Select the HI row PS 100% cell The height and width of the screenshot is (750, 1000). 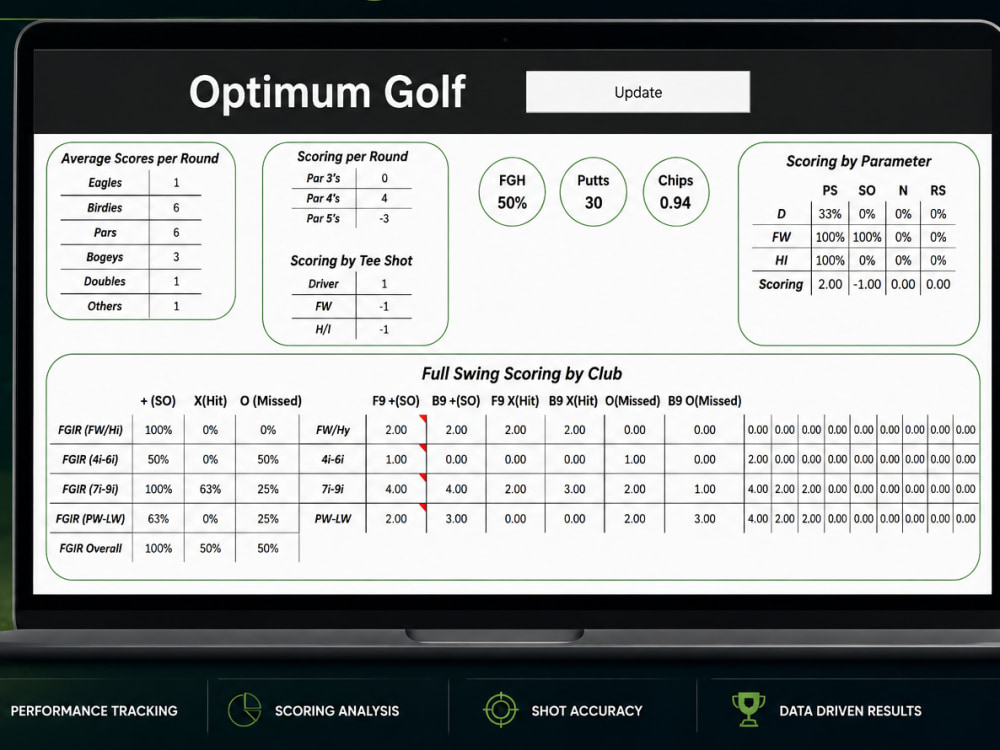(830, 260)
